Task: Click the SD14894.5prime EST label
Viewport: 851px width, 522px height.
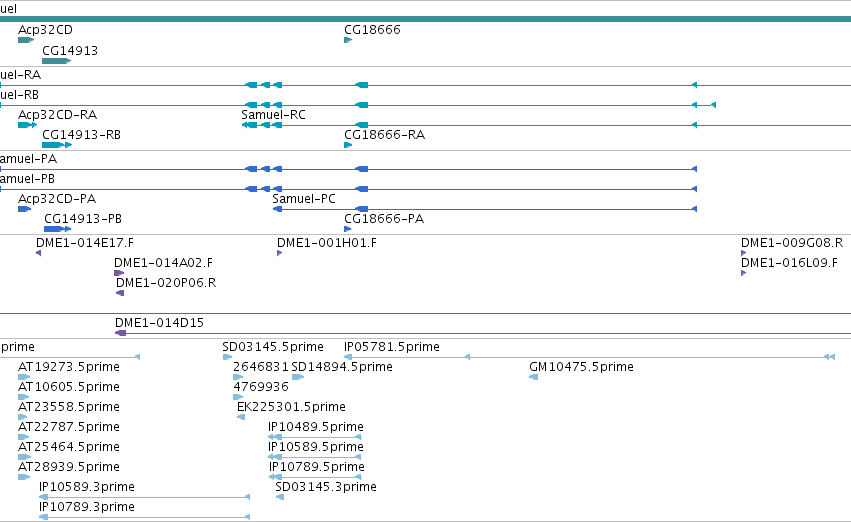Action: (342, 367)
